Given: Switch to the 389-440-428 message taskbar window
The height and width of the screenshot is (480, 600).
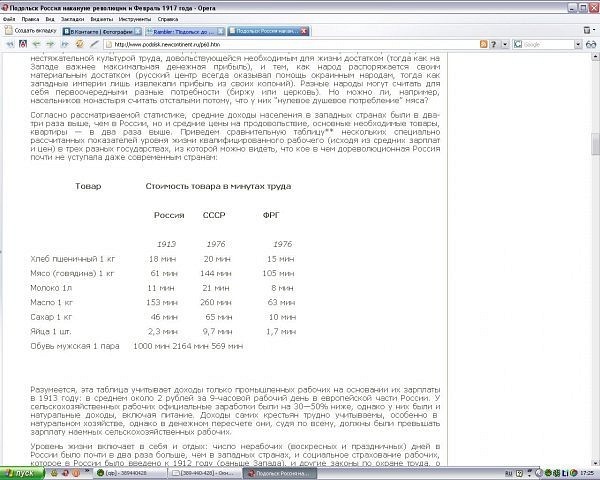Looking at the screenshot, I should (204, 473).
